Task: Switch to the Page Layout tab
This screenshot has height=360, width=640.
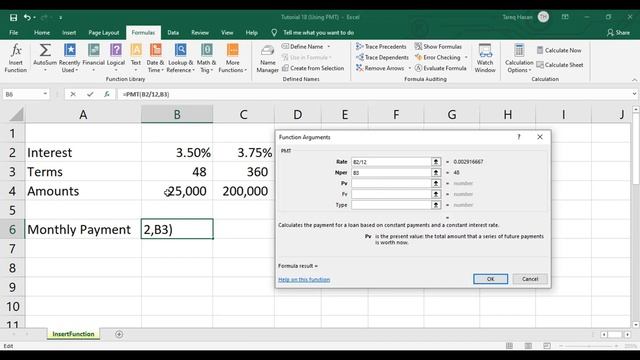Action: 104,33
